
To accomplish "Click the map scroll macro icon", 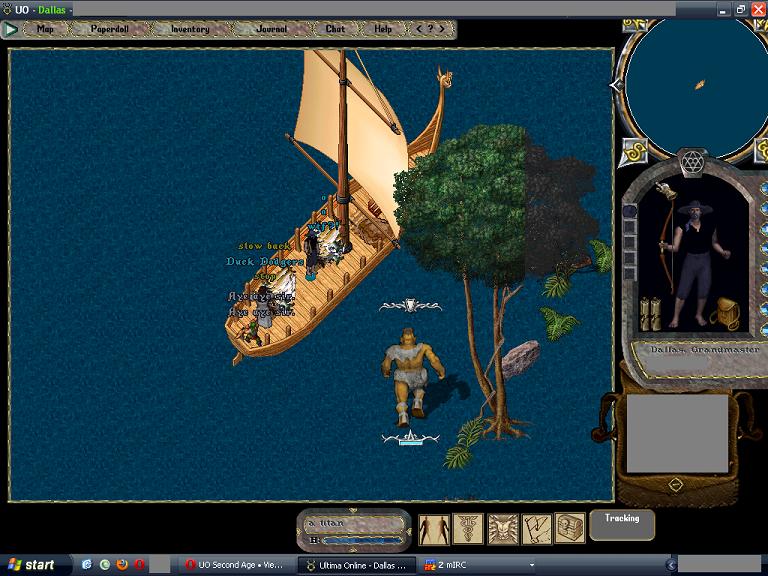I will [537, 529].
